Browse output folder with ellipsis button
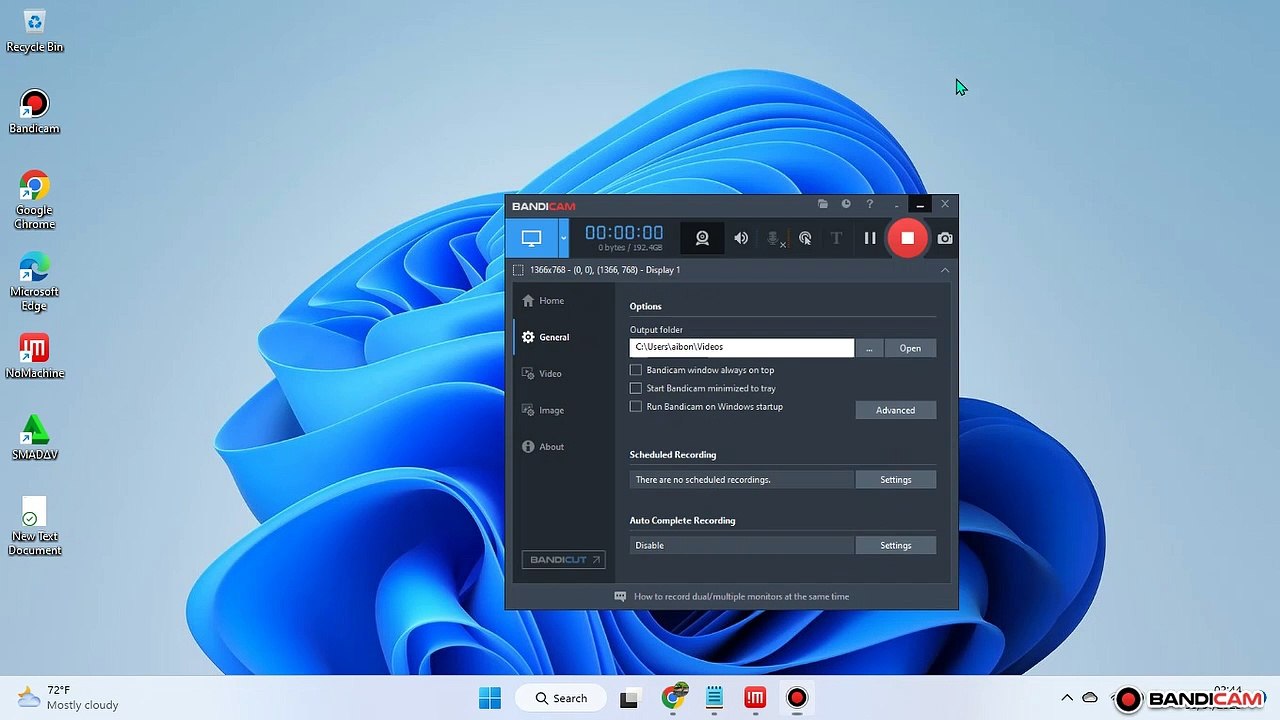Screen dimensions: 1280x720 869,348
